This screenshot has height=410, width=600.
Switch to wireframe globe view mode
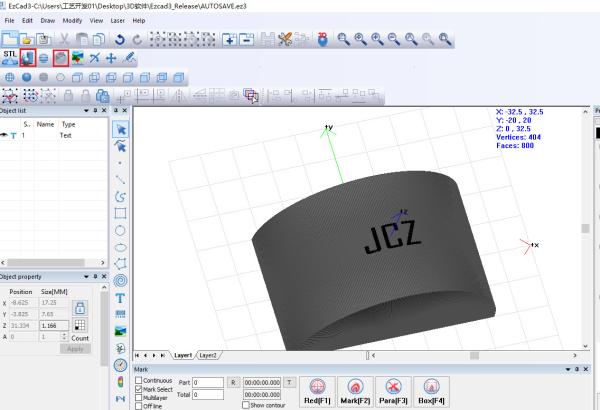pyautogui.click(x=10, y=78)
